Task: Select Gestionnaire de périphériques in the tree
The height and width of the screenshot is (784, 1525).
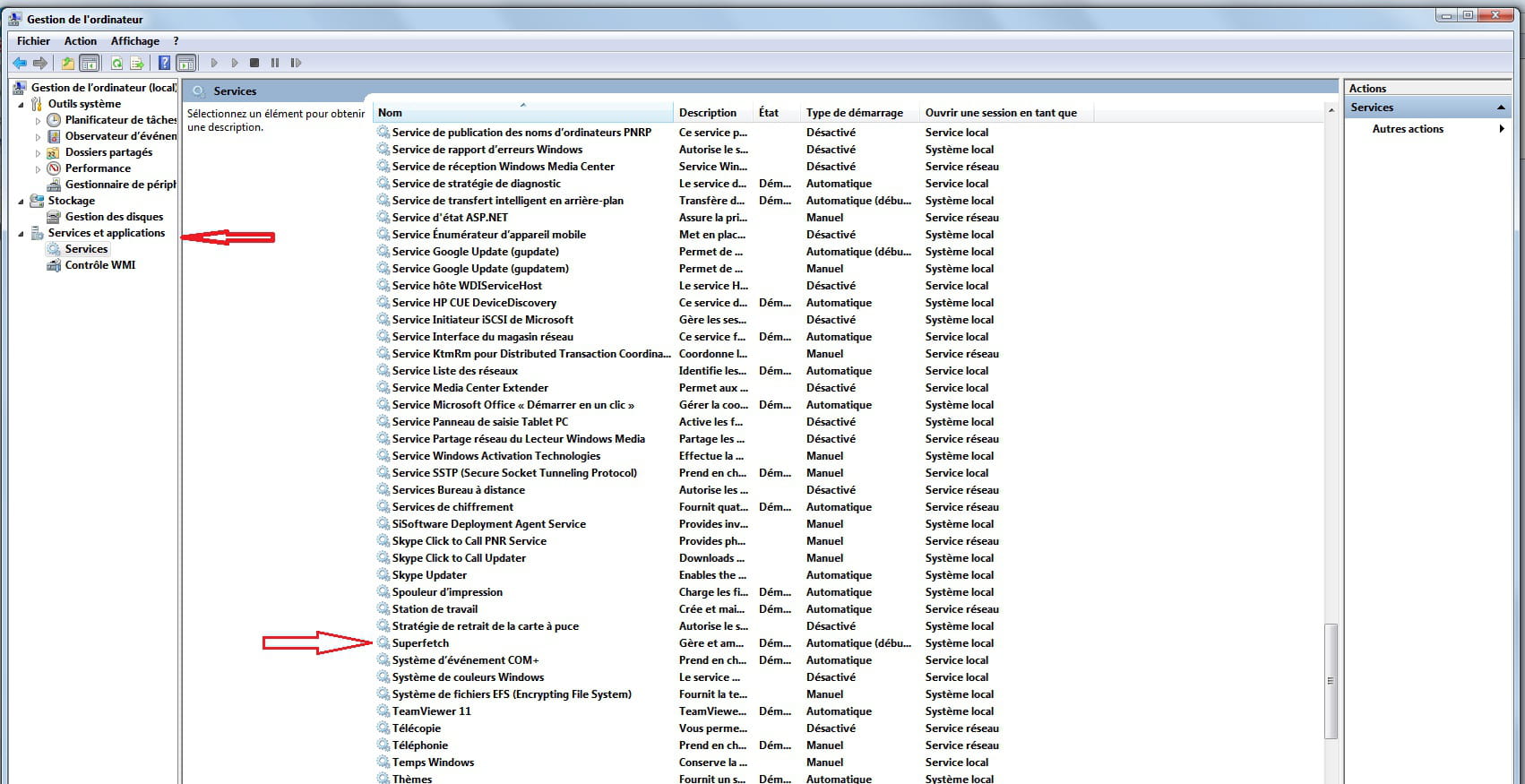Action: (120, 185)
